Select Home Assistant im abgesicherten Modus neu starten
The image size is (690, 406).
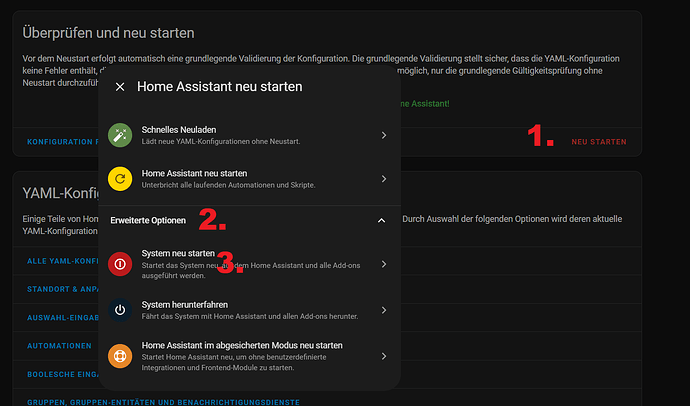point(242,345)
